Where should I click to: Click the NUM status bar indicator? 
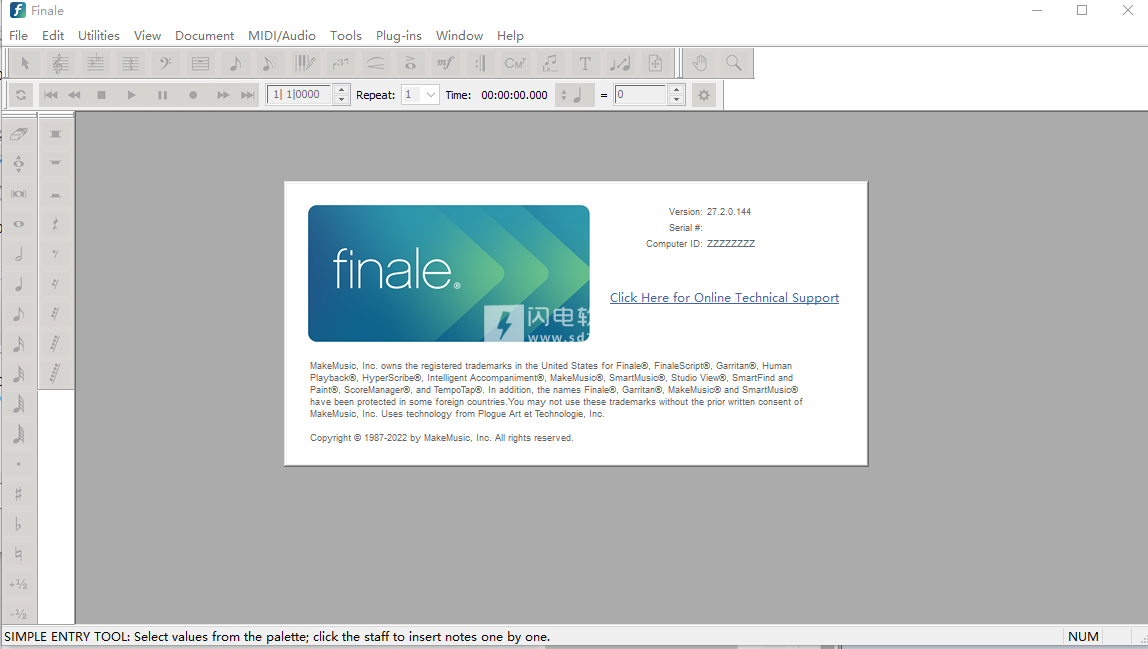pyautogui.click(x=1083, y=637)
